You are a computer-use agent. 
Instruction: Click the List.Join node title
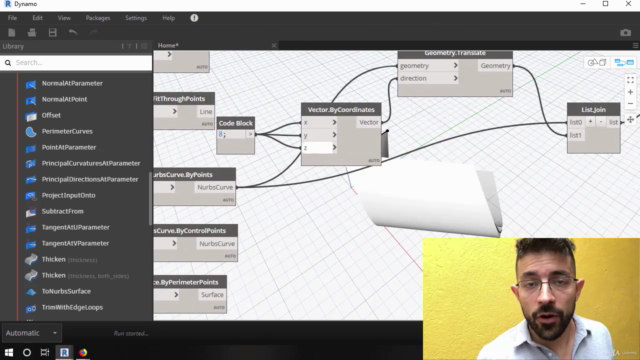593,109
